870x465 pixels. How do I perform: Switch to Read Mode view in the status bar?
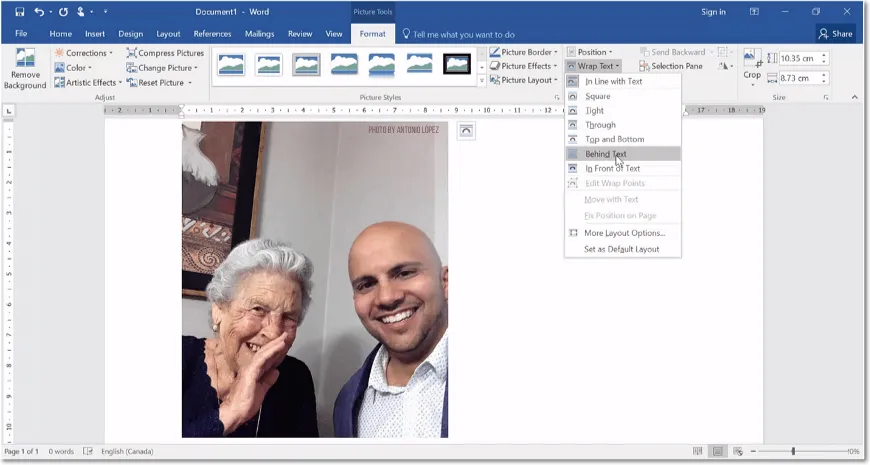pyautogui.click(x=696, y=451)
